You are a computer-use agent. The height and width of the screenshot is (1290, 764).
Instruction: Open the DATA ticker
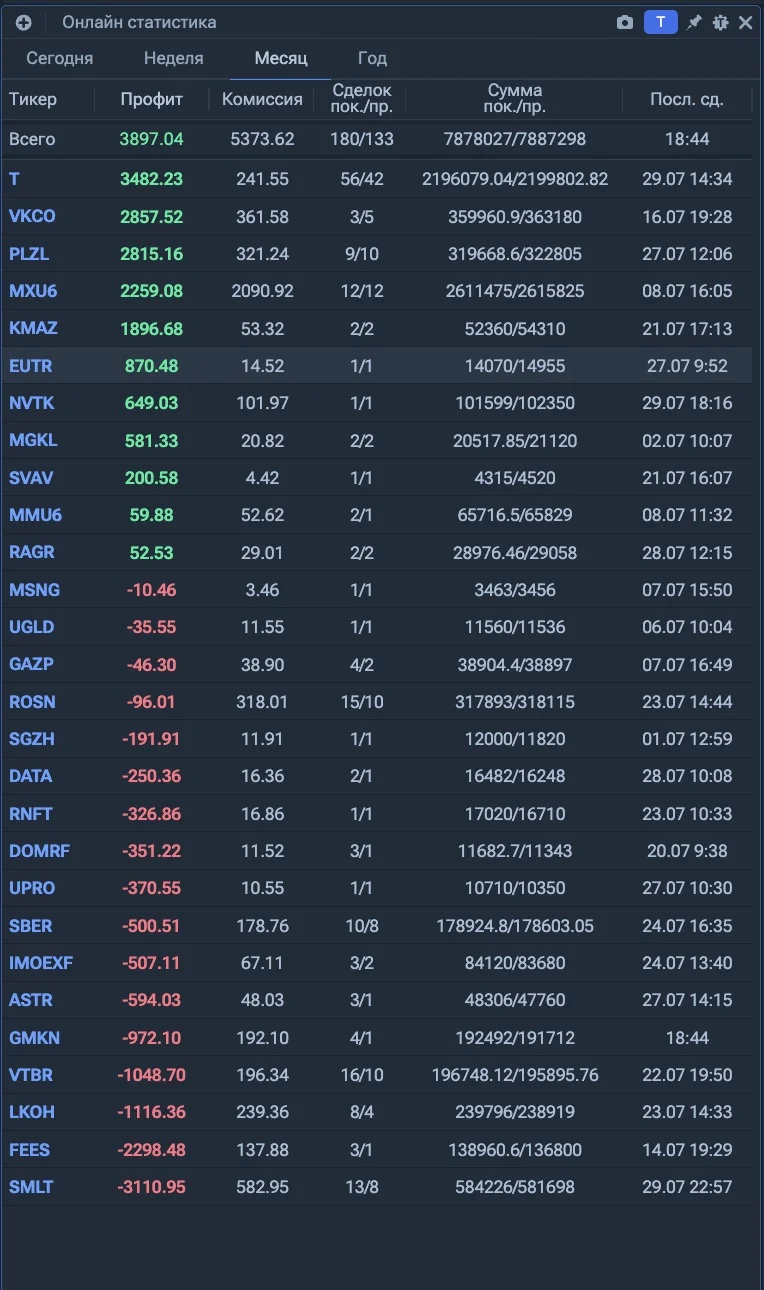30,776
